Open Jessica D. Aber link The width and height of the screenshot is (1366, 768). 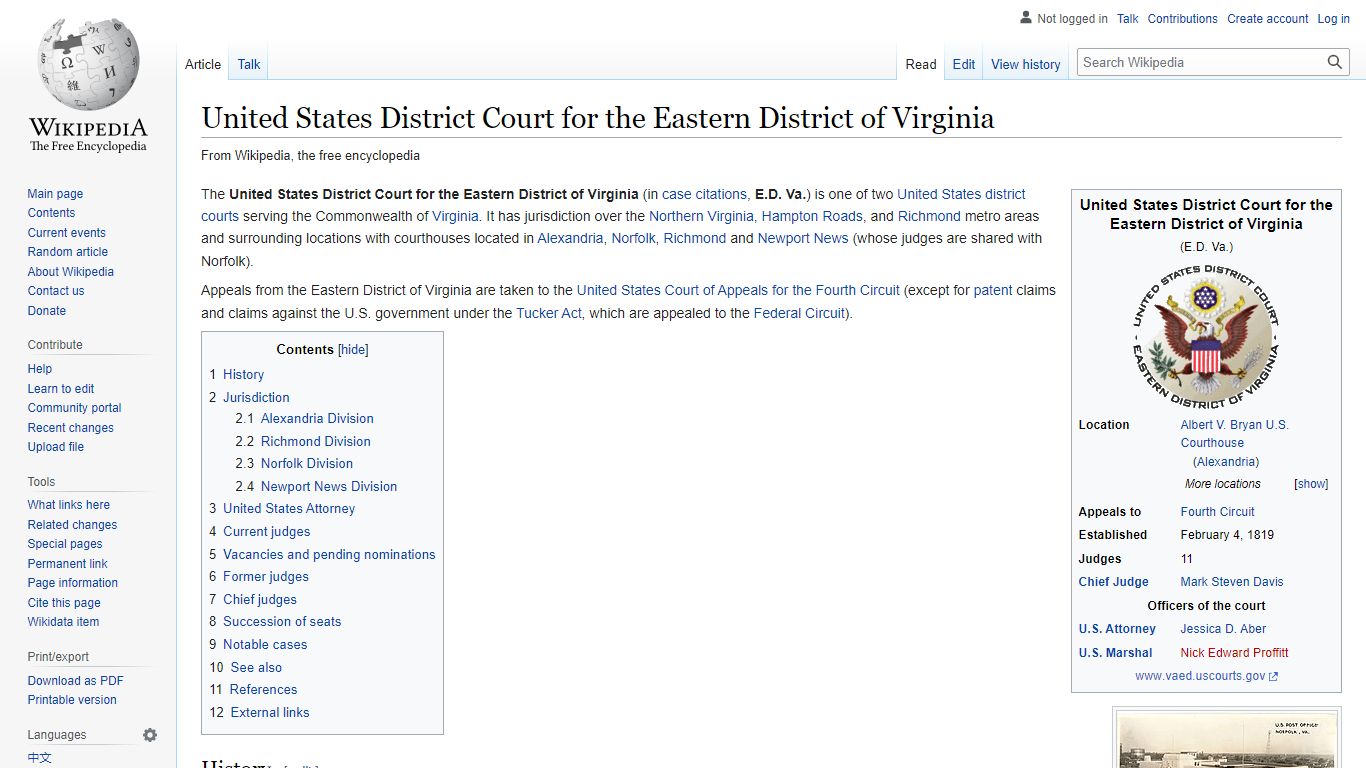[x=1224, y=629]
